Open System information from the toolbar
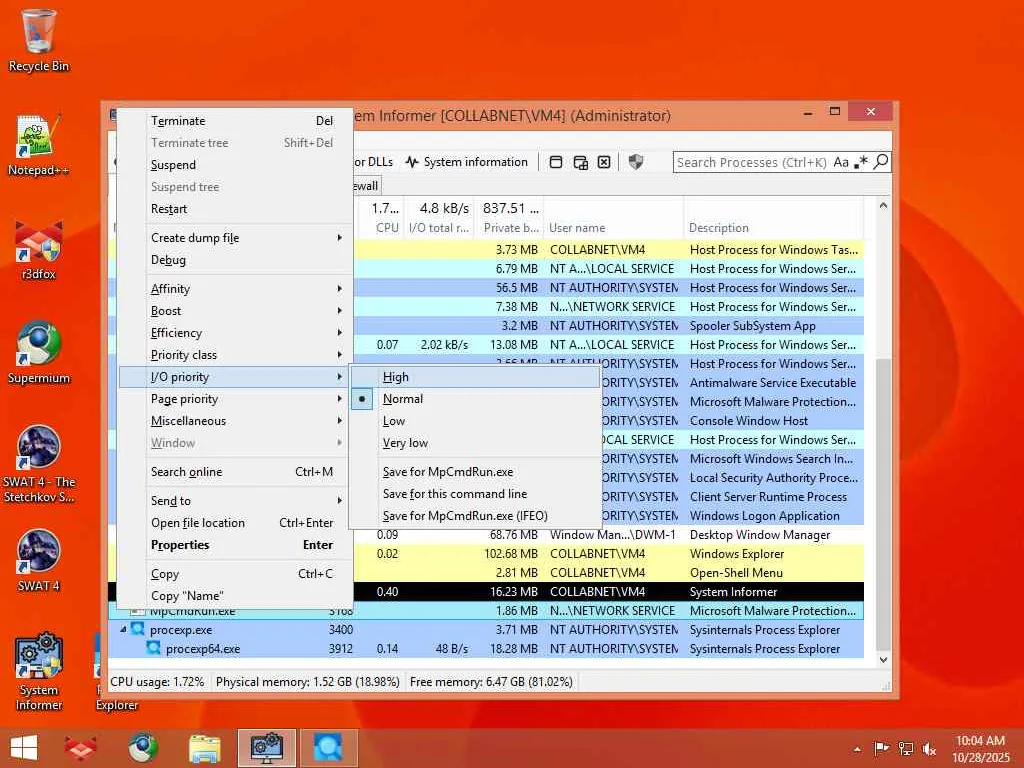Screen dimensions: 1024x768 click(466, 162)
